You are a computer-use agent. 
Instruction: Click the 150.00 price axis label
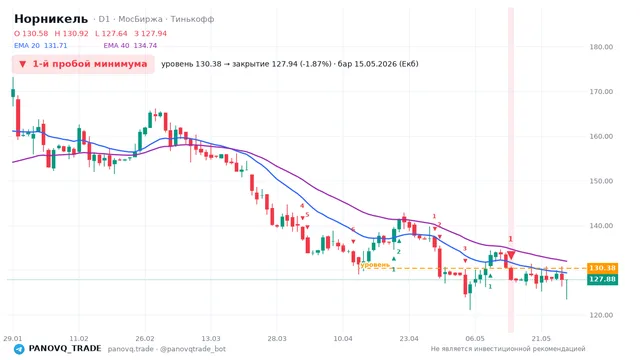tap(601, 181)
